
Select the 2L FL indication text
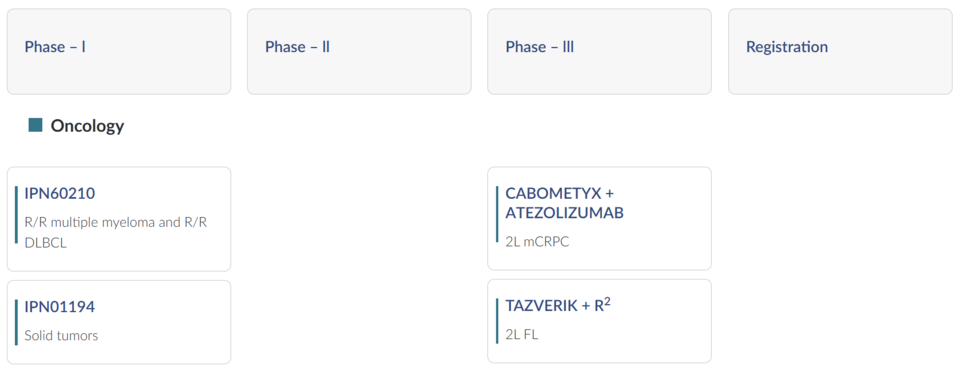tap(522, 335)
